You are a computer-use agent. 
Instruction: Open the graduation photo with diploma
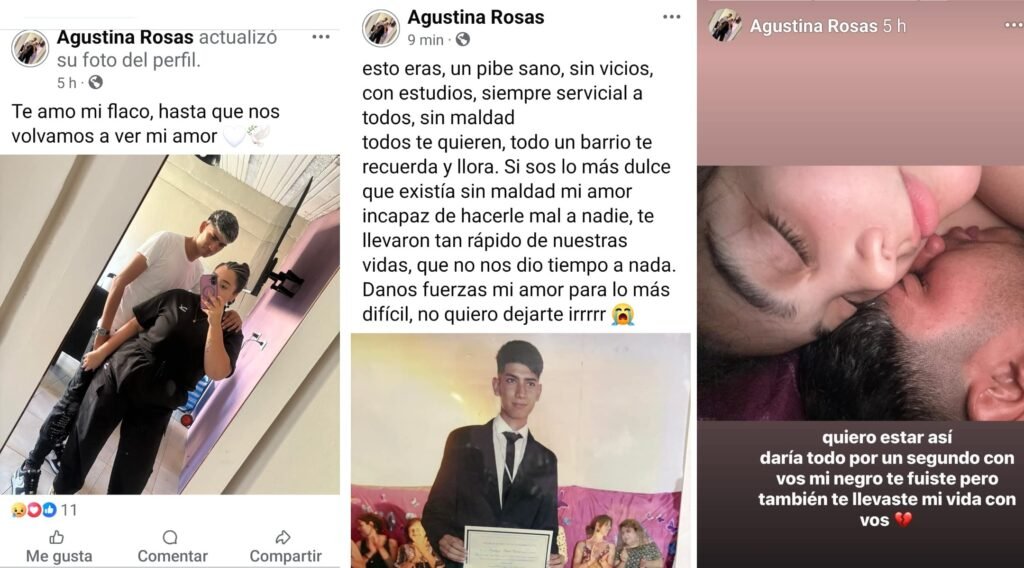(x=520, y=450)
